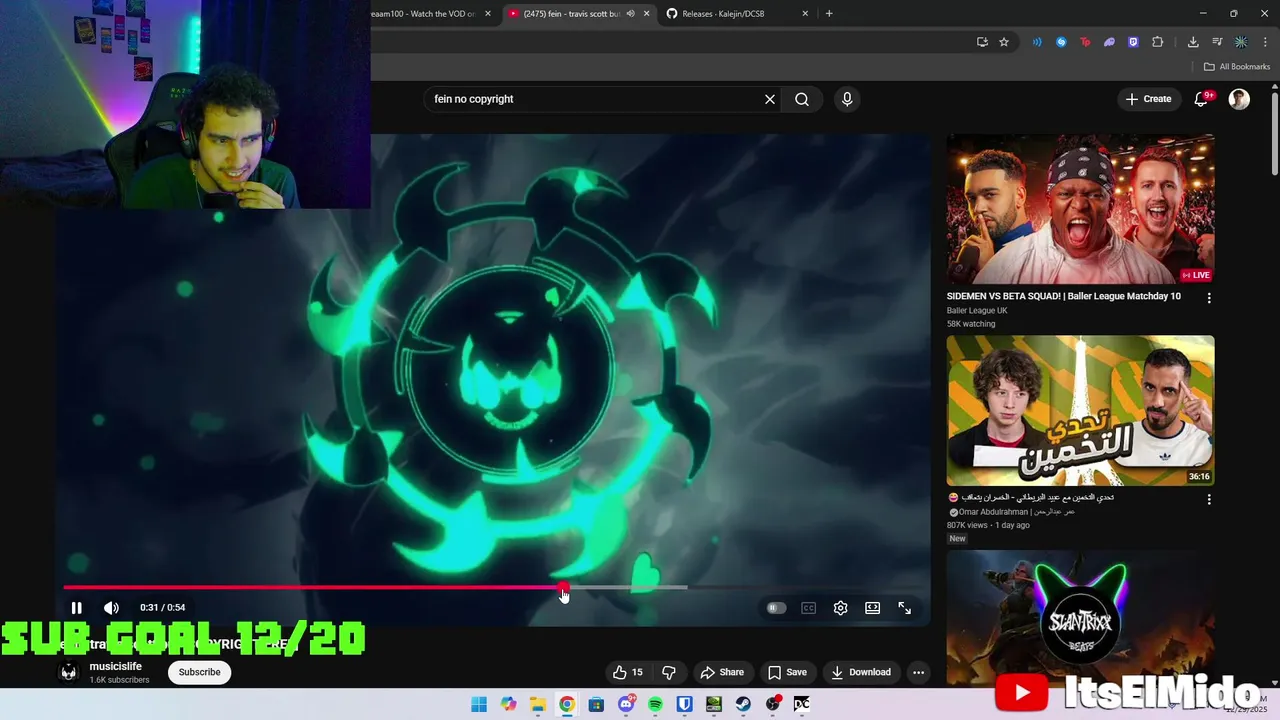Image resolution: width=1280 pixels, height=720 pixels.
Task: Open the red Tp extension
Action: click(x=1085, y=42)
